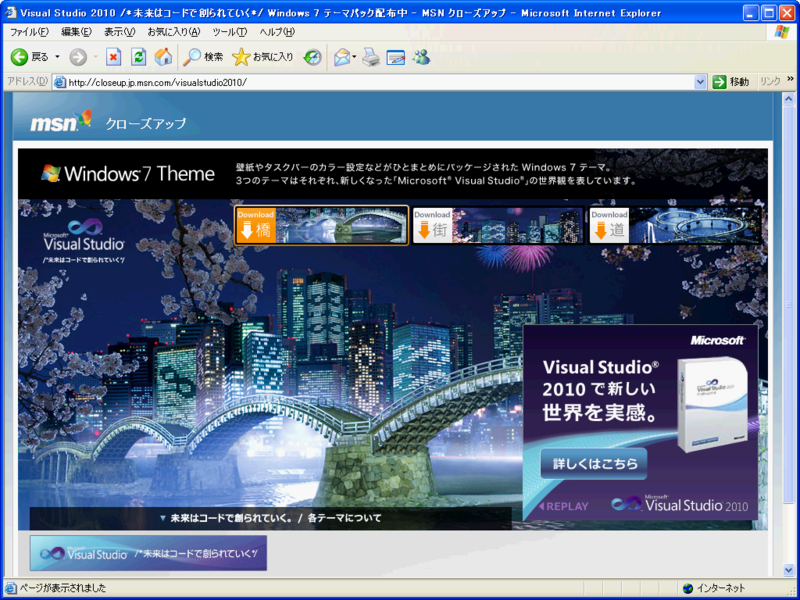Click the Microsoft logo in the ad
800x600 pixels.
(x=717, y=340)
